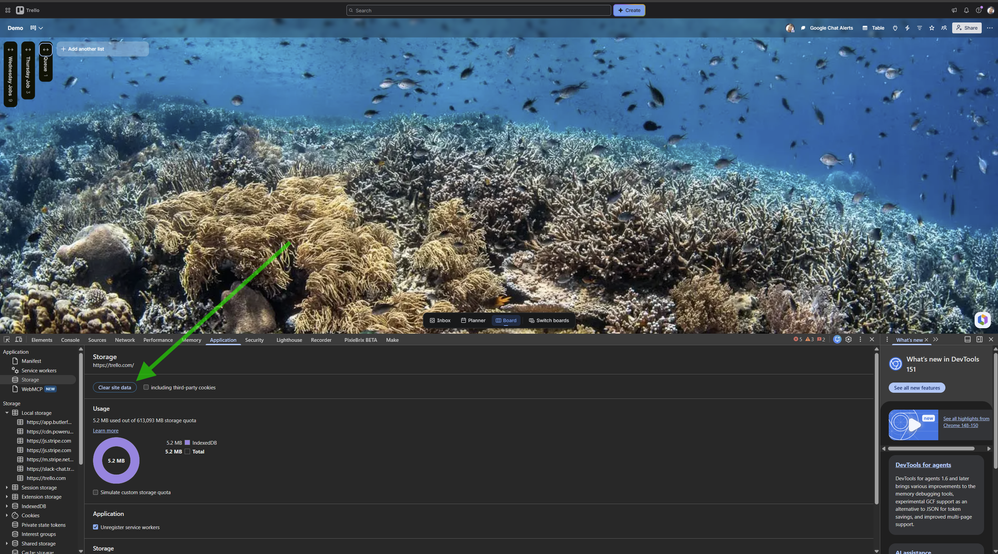This screenshot has width=998, height=554.
Task: Click the IndexedDB purple legend swatch
Action: click(187, 443)
